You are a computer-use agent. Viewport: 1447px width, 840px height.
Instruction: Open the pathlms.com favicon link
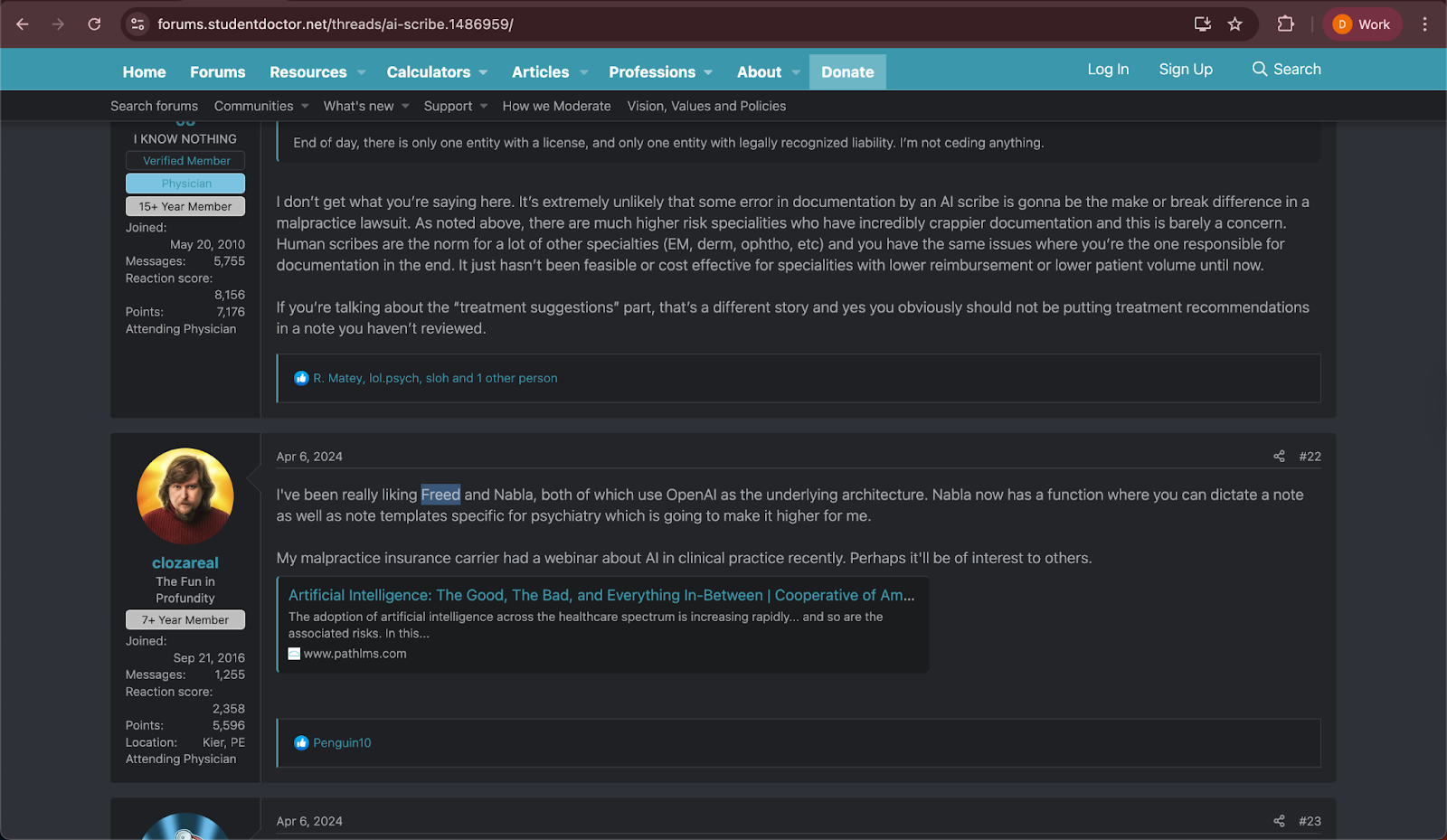[294, 654]
